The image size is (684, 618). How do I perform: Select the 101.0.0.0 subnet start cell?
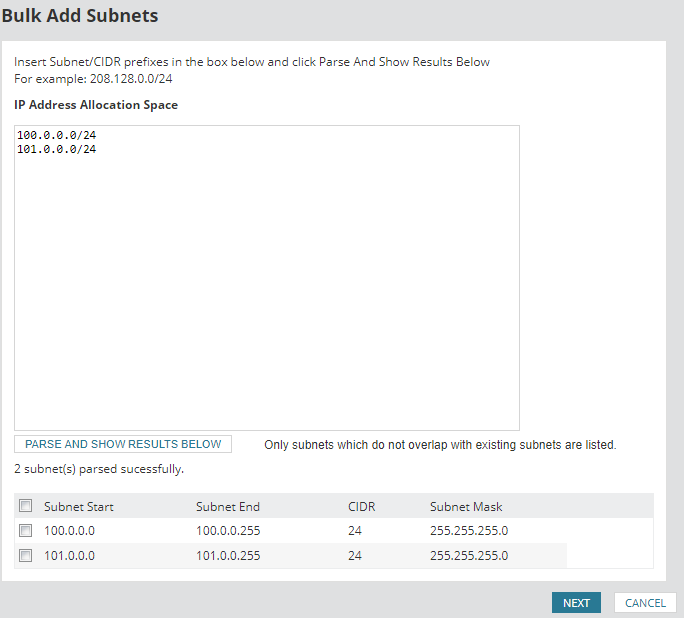tap(69, 556)
